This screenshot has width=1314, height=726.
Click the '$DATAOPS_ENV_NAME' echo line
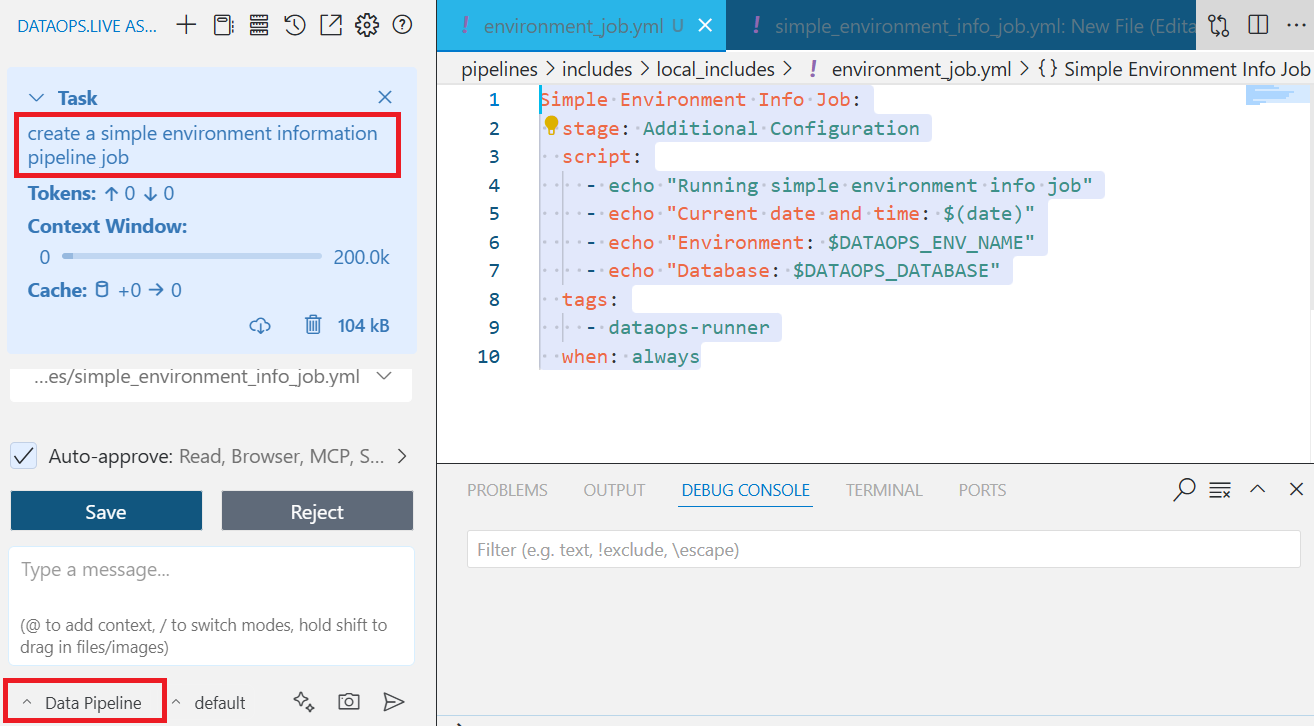[810, 242]
